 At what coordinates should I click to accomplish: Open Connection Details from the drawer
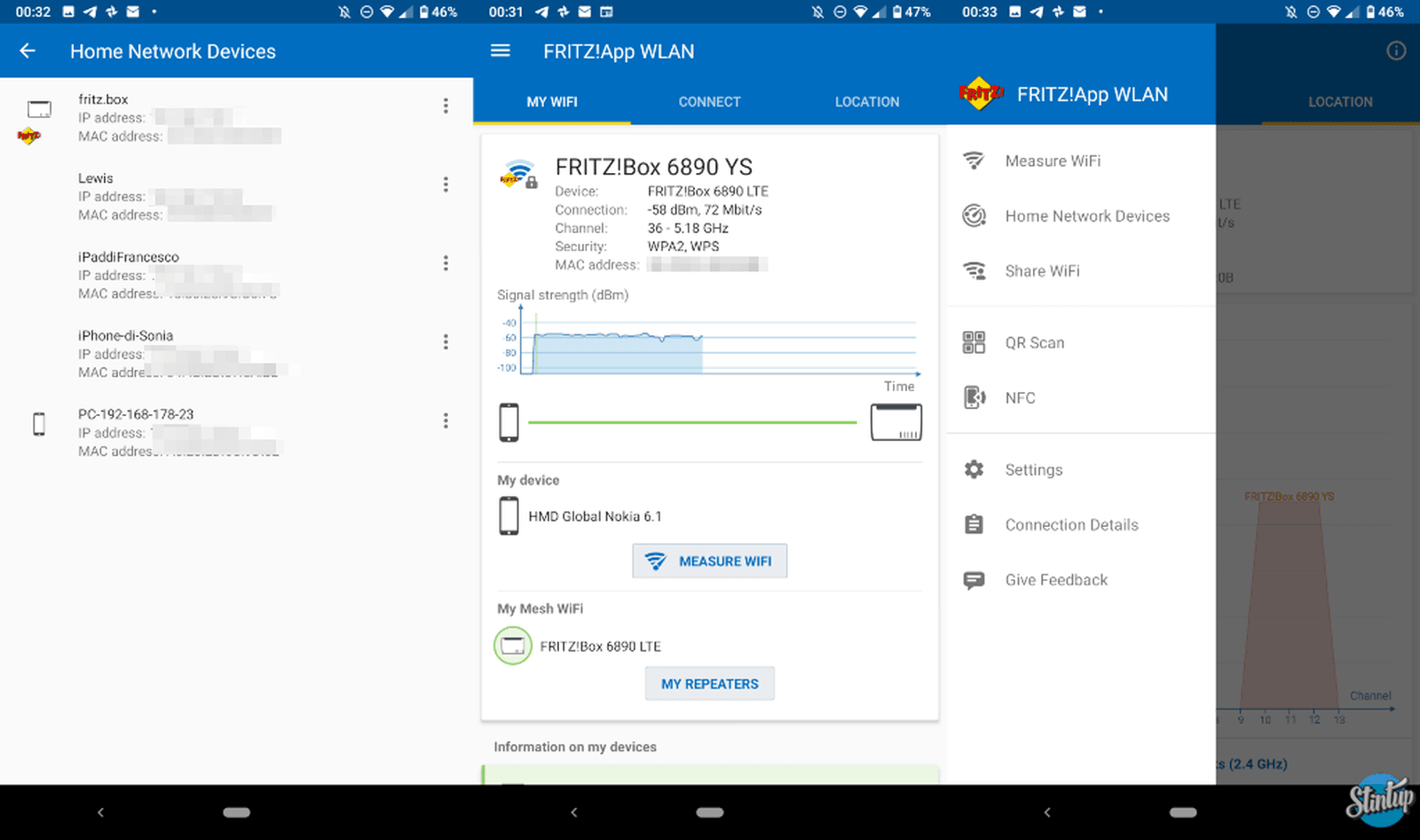pyautogui.click(x=1071, y=524)
